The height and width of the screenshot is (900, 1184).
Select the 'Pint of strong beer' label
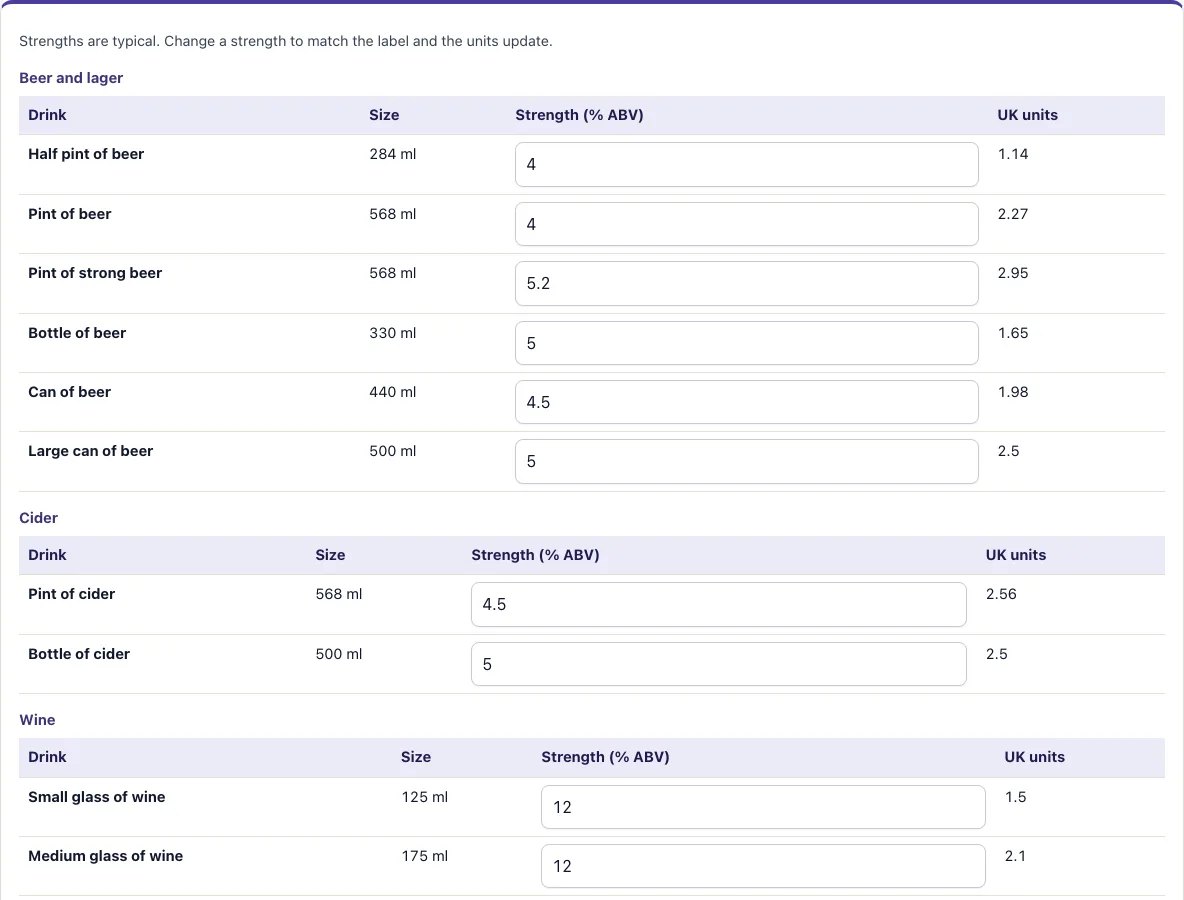95,273
